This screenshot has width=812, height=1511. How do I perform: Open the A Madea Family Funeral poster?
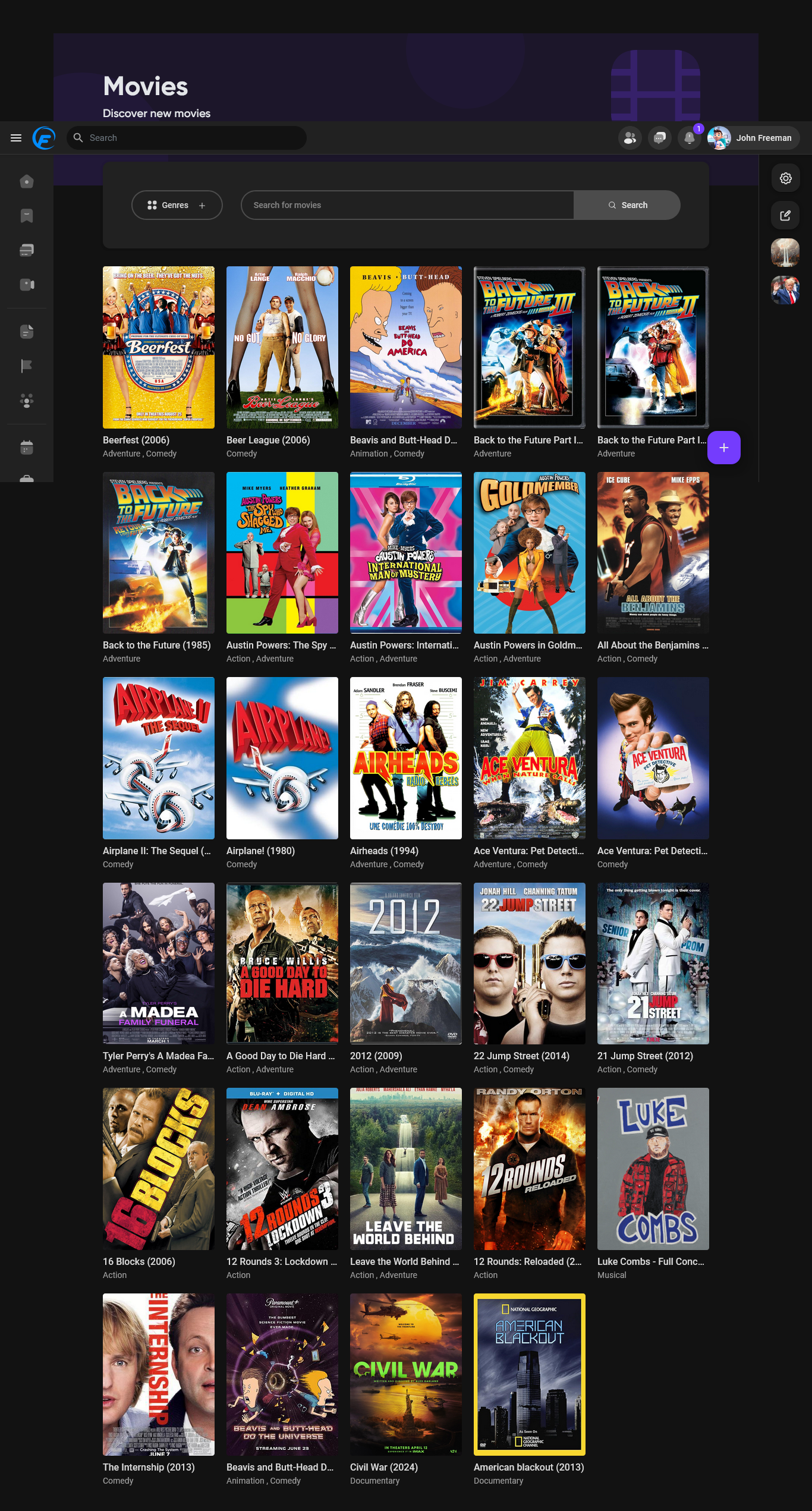click(159, 964)
